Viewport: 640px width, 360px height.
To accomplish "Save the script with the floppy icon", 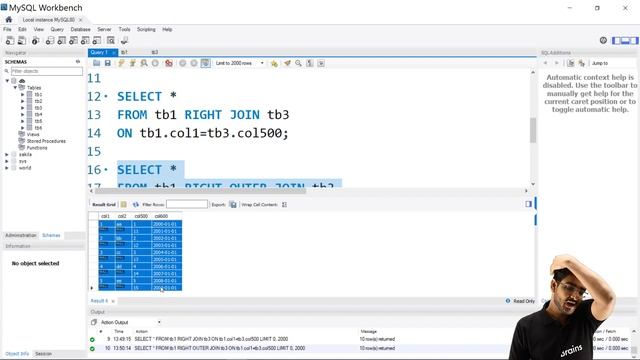I will pyautogui.click(x=107, y=63).
